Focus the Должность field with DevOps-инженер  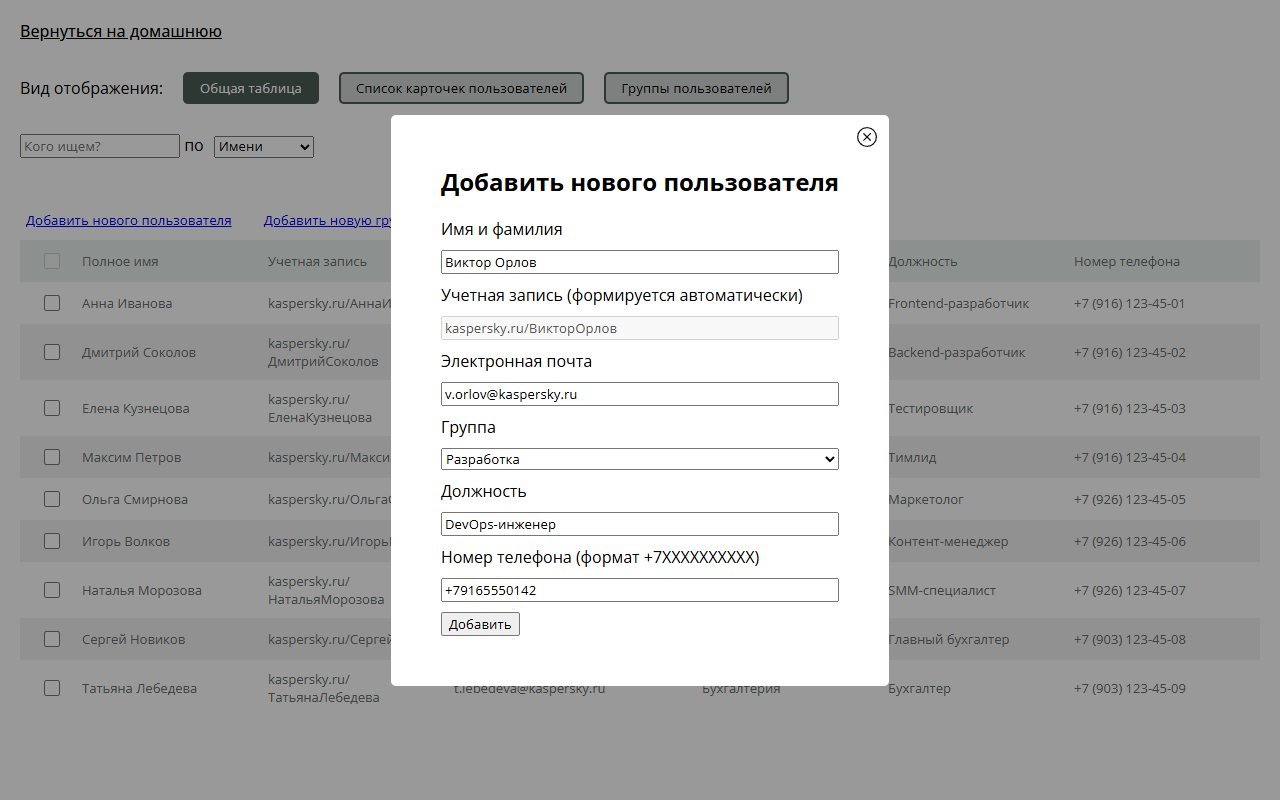[640, 524]
